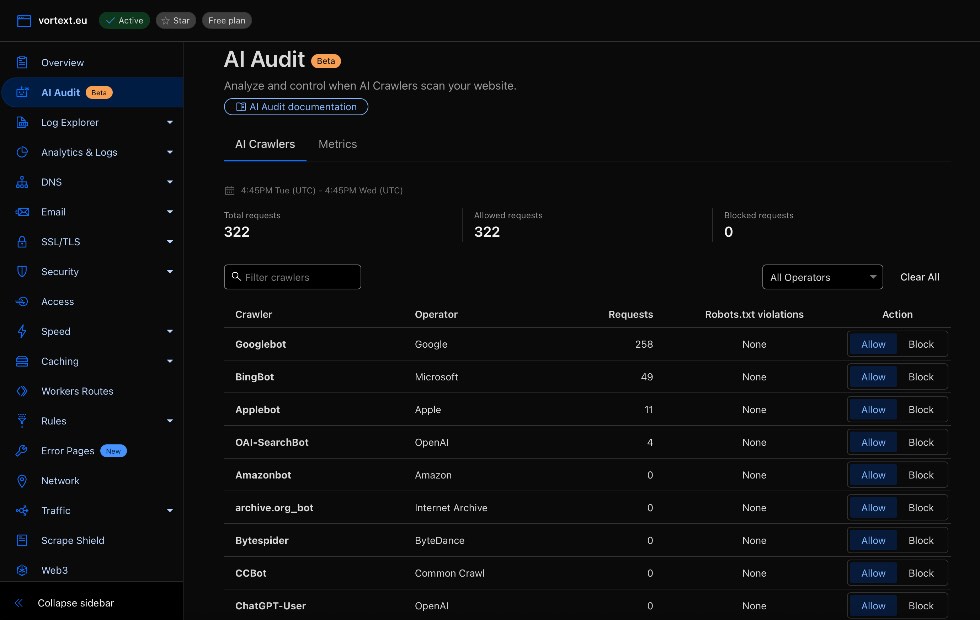The height and width of the screenshot is (620, 980).
Task: Click the Network location pin icon
Action: 22,481
